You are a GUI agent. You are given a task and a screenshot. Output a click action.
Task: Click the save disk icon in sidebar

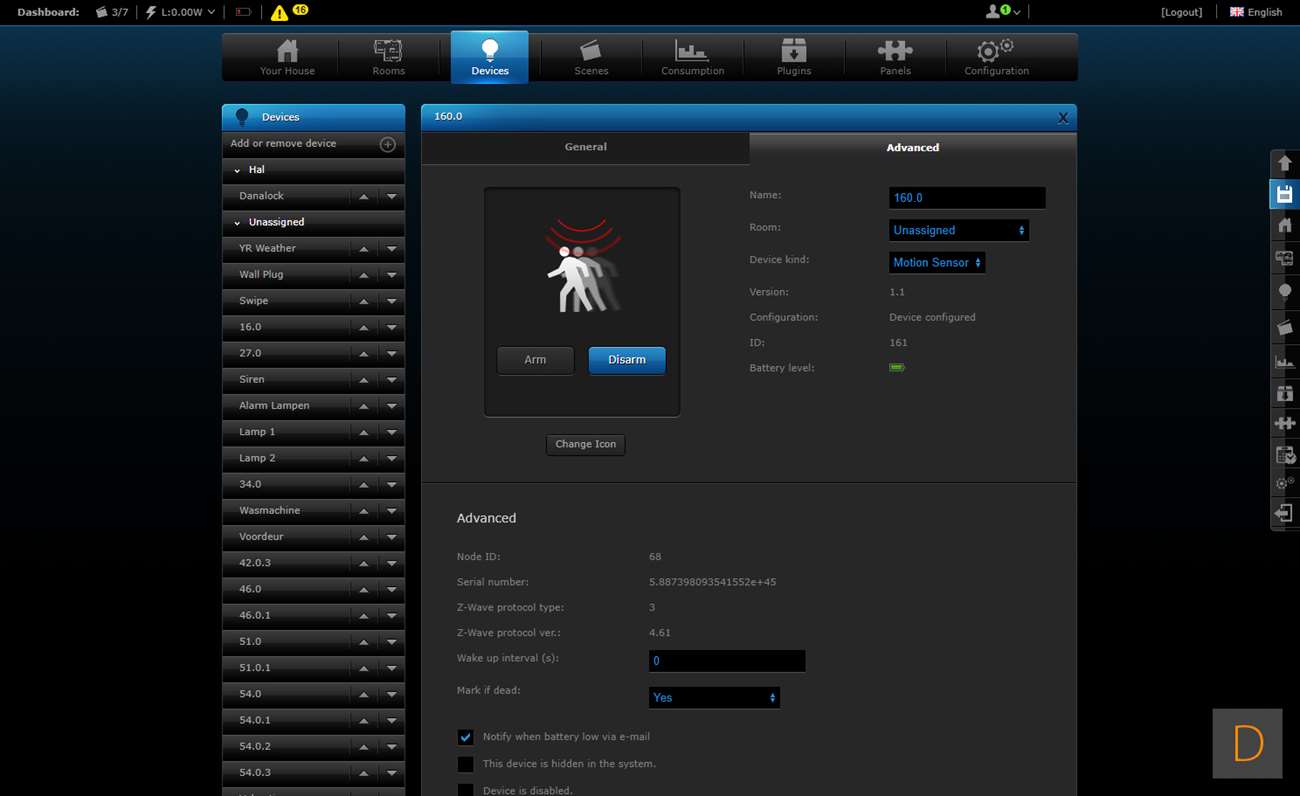1285,194
